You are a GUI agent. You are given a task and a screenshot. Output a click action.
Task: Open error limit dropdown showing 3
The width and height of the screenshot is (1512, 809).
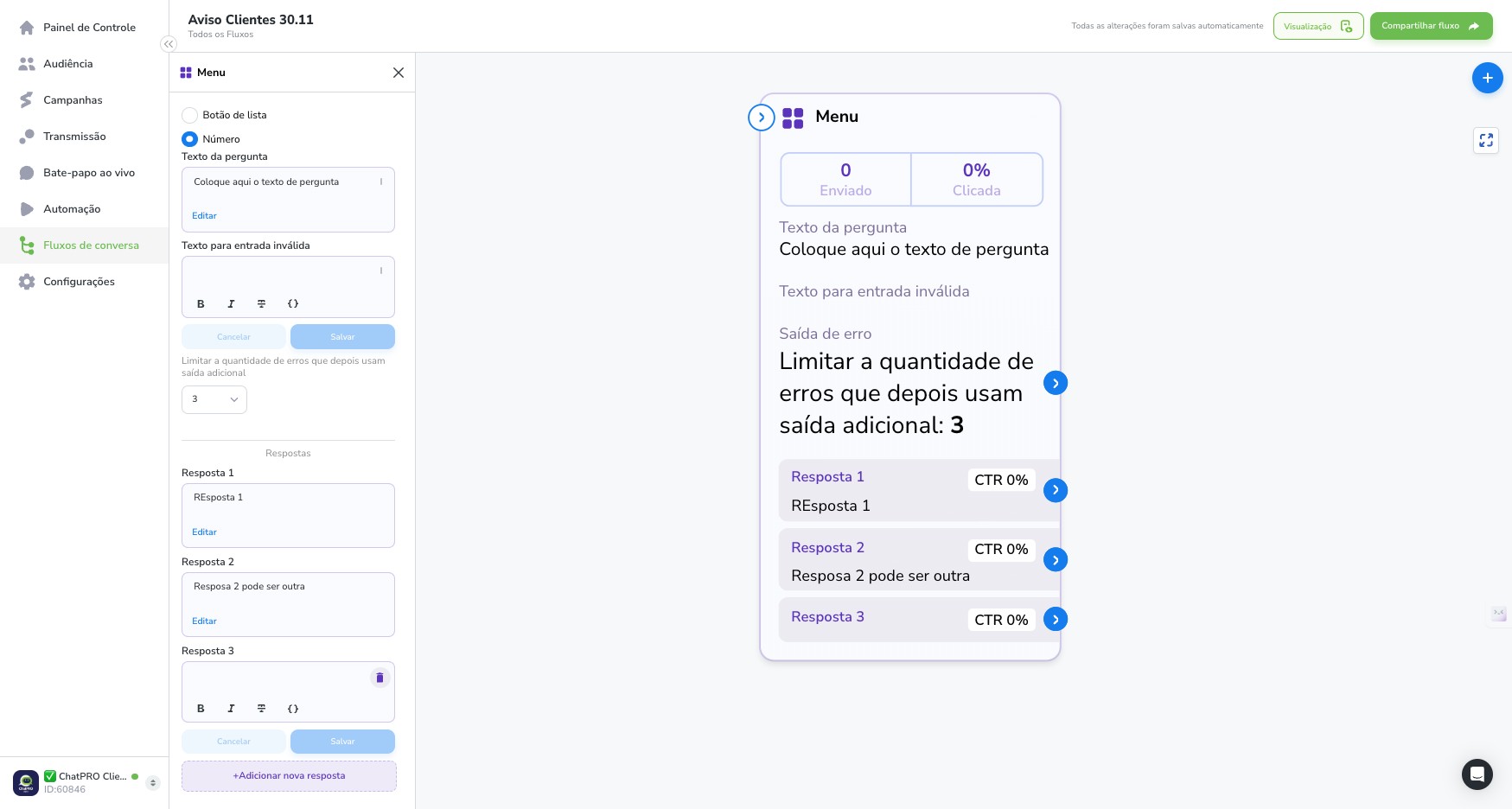pos(214,399)
